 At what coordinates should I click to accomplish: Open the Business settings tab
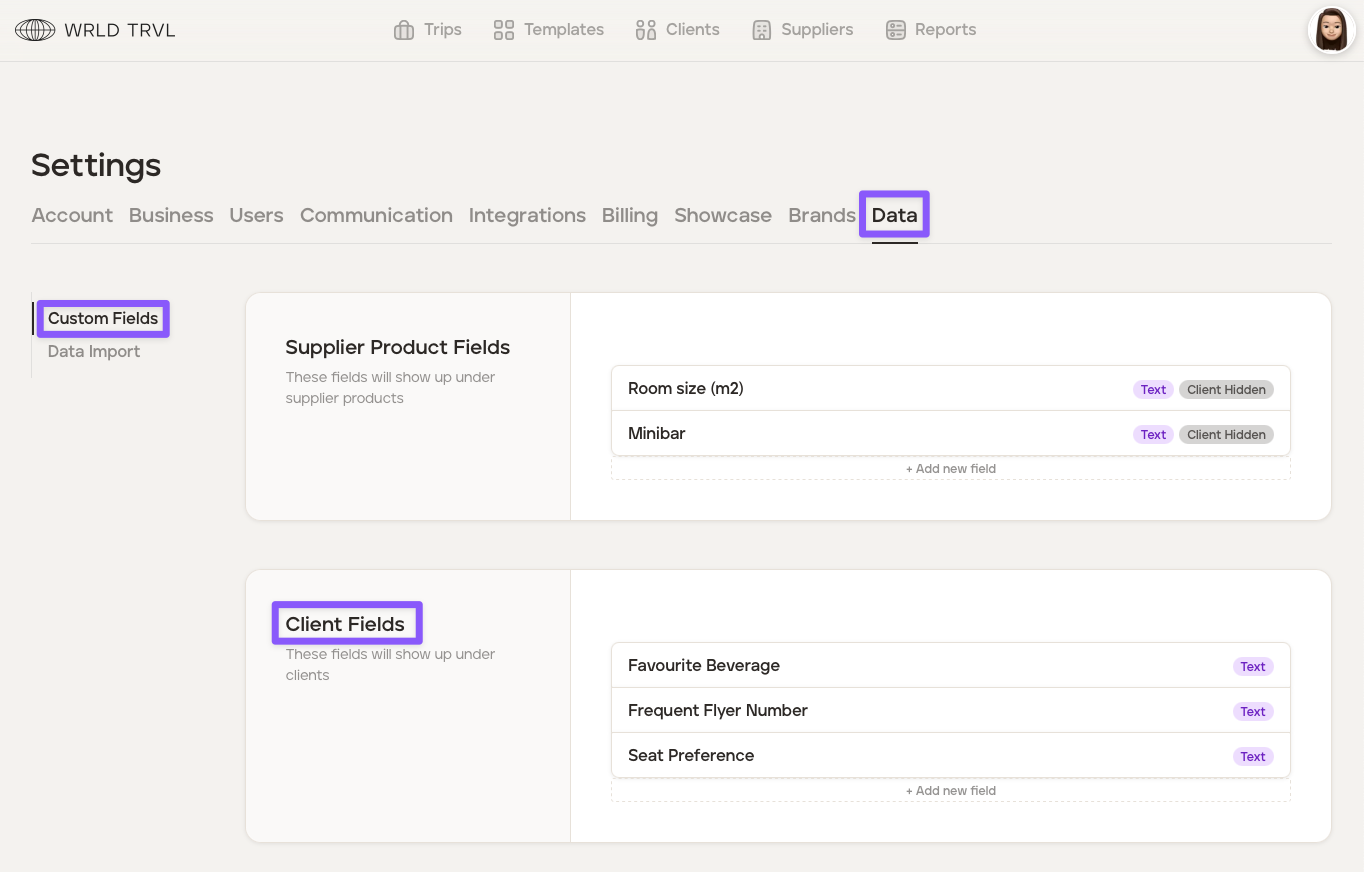coord(171,215)
